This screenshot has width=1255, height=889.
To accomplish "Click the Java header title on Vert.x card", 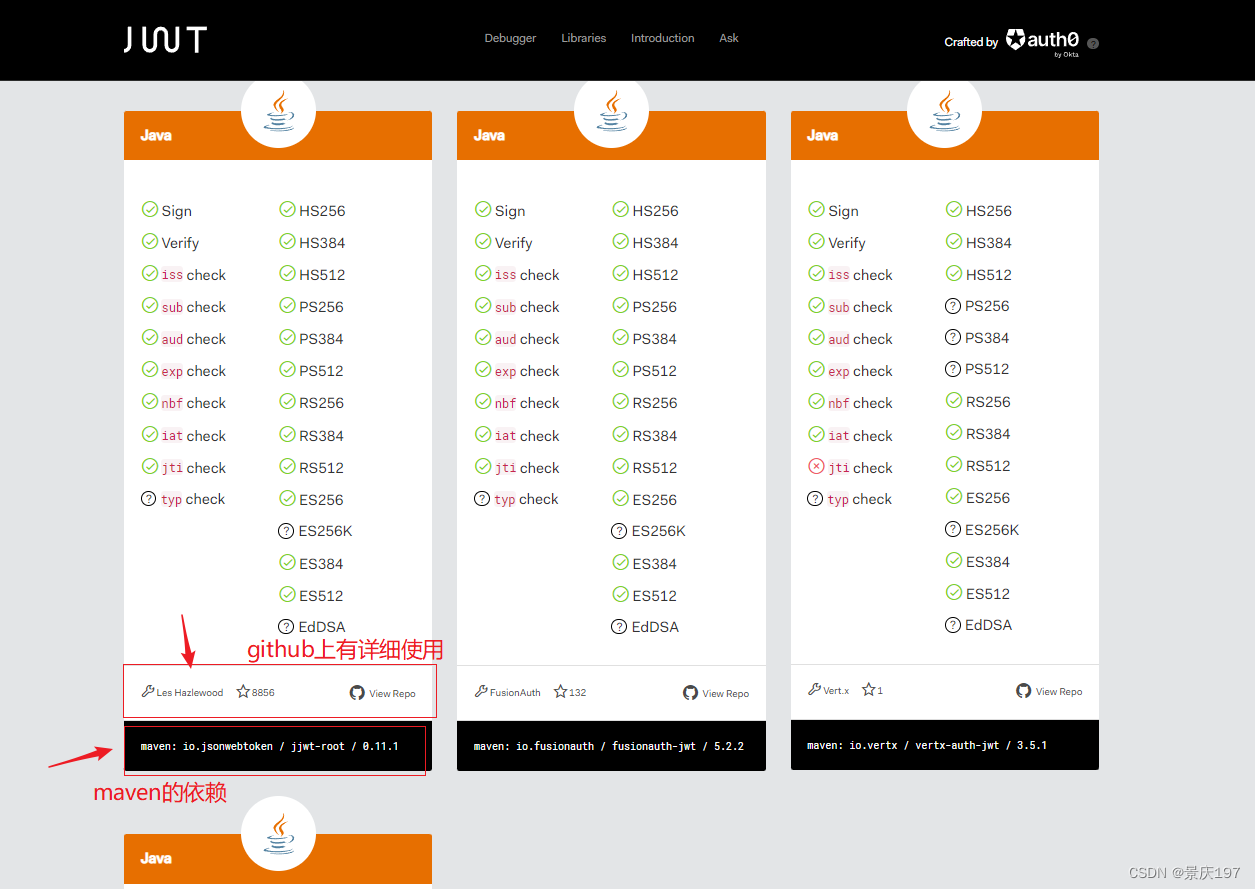I will [822, 135].
